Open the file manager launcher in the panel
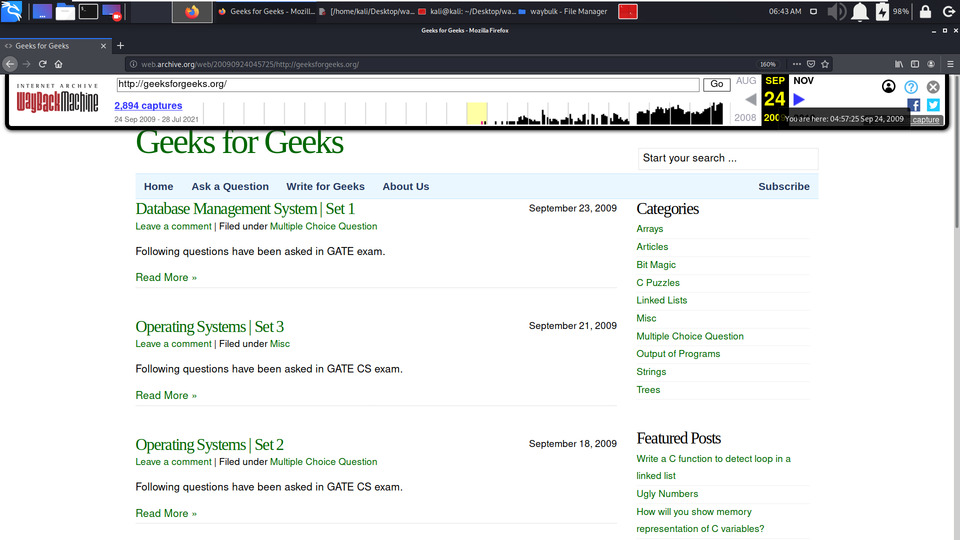Viewport: 960px width, 540px height. coord(65,12)
